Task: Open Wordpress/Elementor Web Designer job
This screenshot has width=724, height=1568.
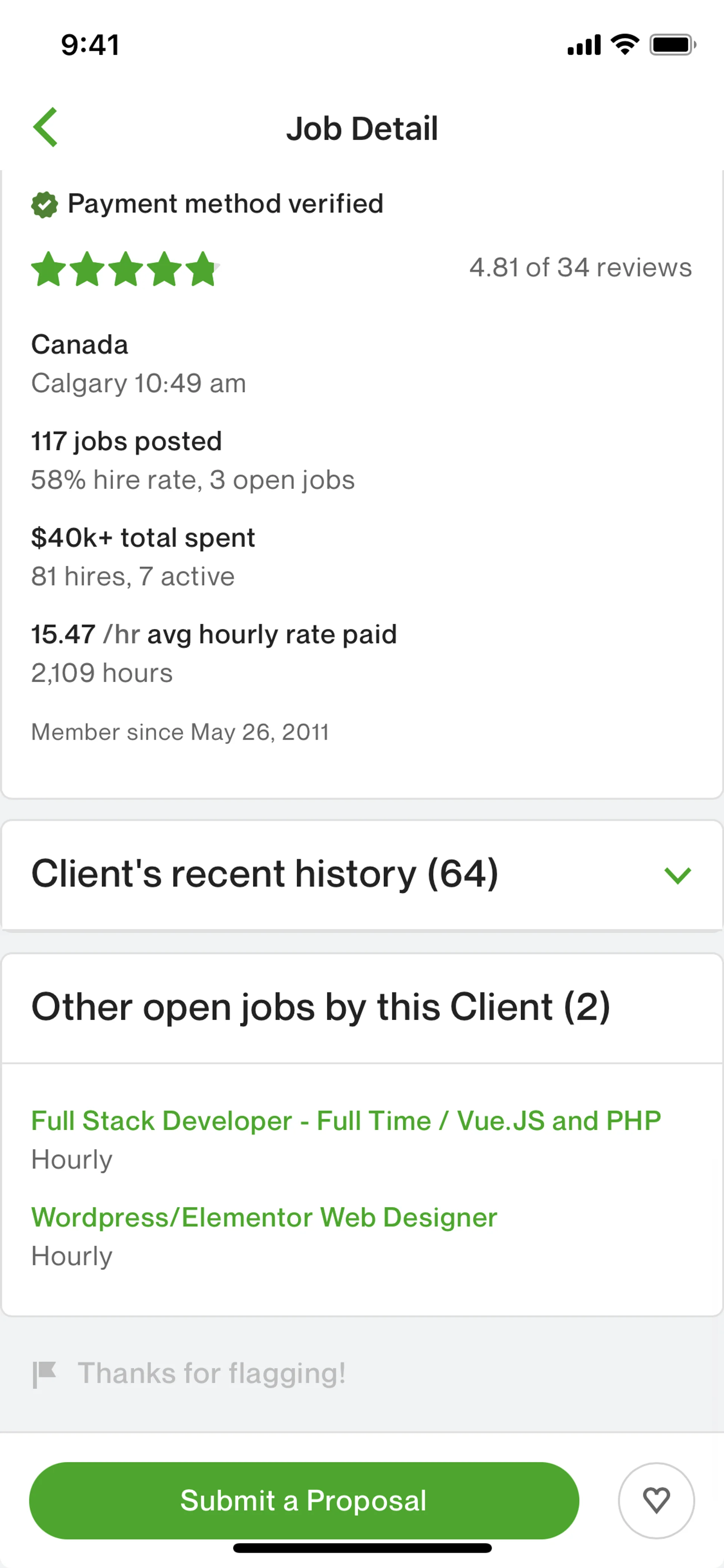Action: click(264, 1217)
